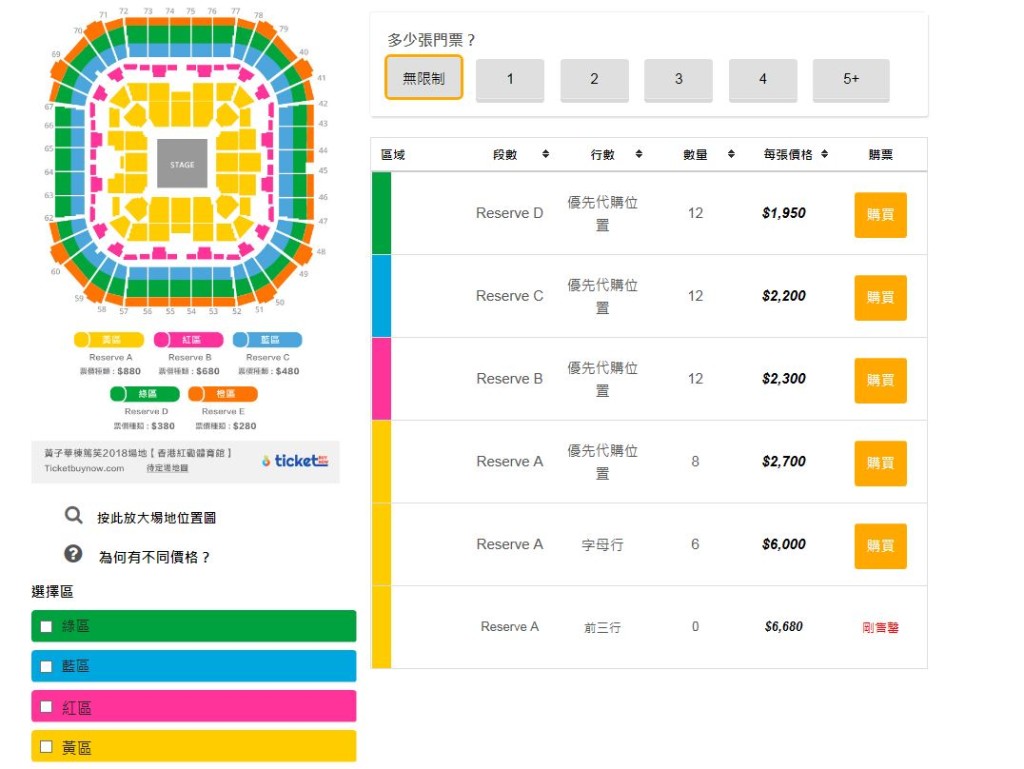
Task: Choose 2 tickets quantity option
Action: (x=594, y=79)
